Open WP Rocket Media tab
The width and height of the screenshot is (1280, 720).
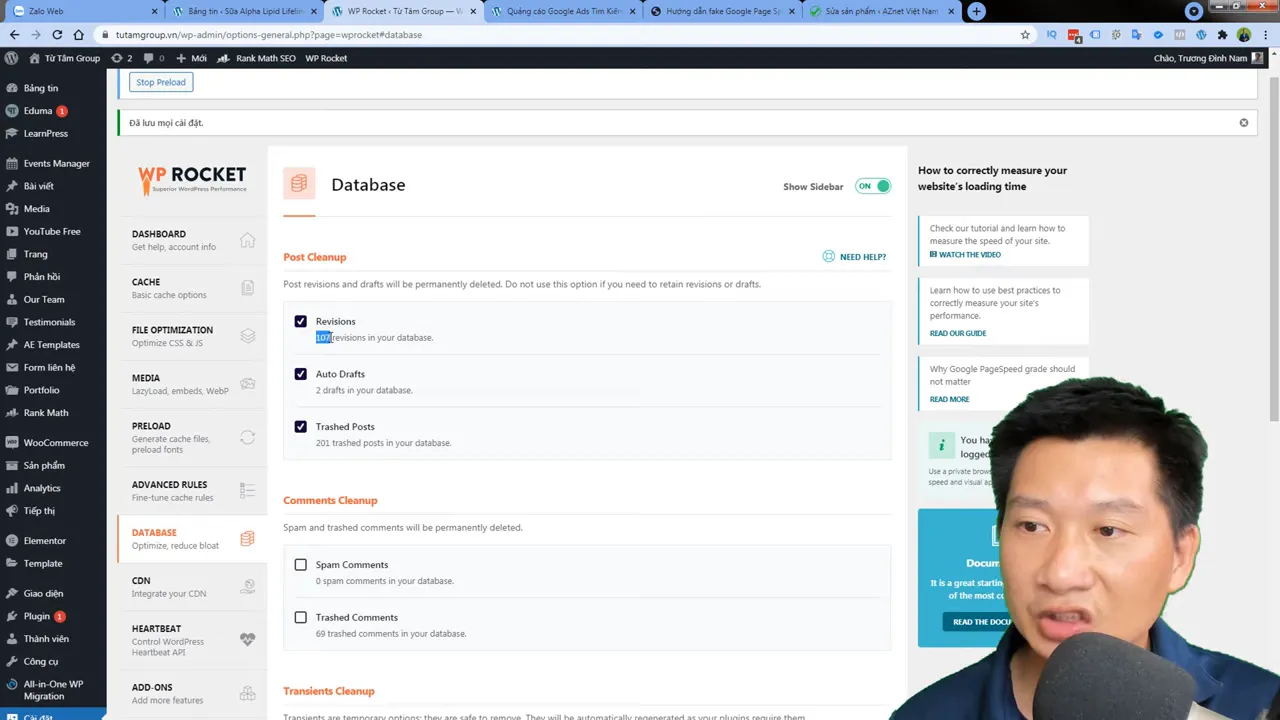tap(192, 384)
